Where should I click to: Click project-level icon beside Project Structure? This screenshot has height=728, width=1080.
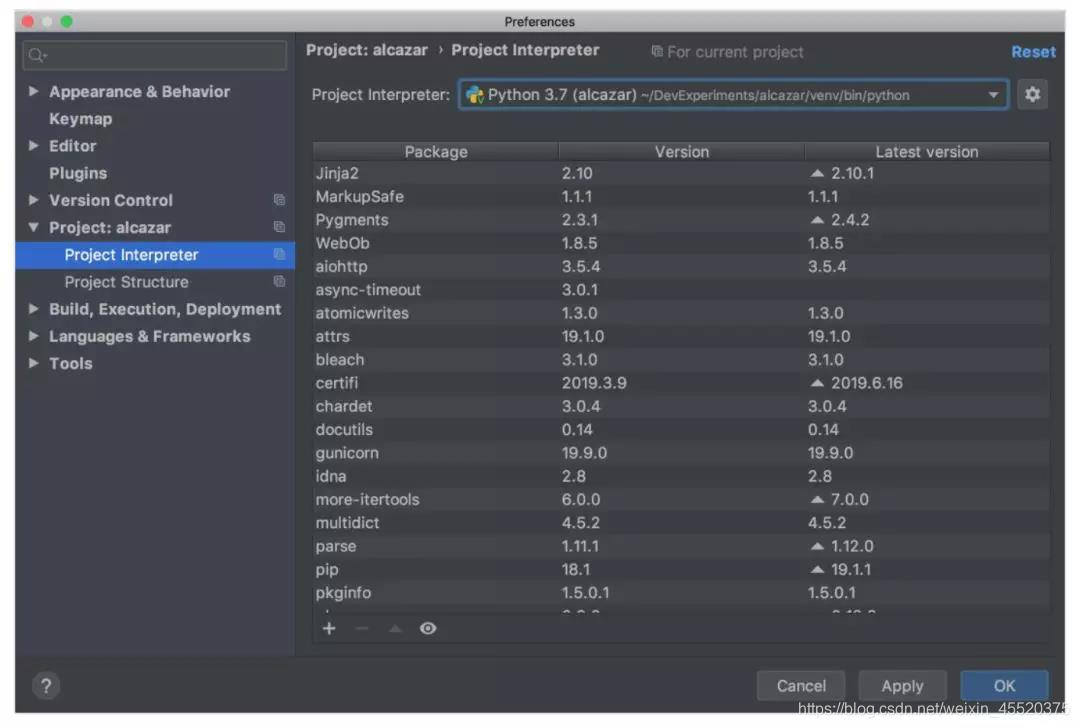coord(279,281)
